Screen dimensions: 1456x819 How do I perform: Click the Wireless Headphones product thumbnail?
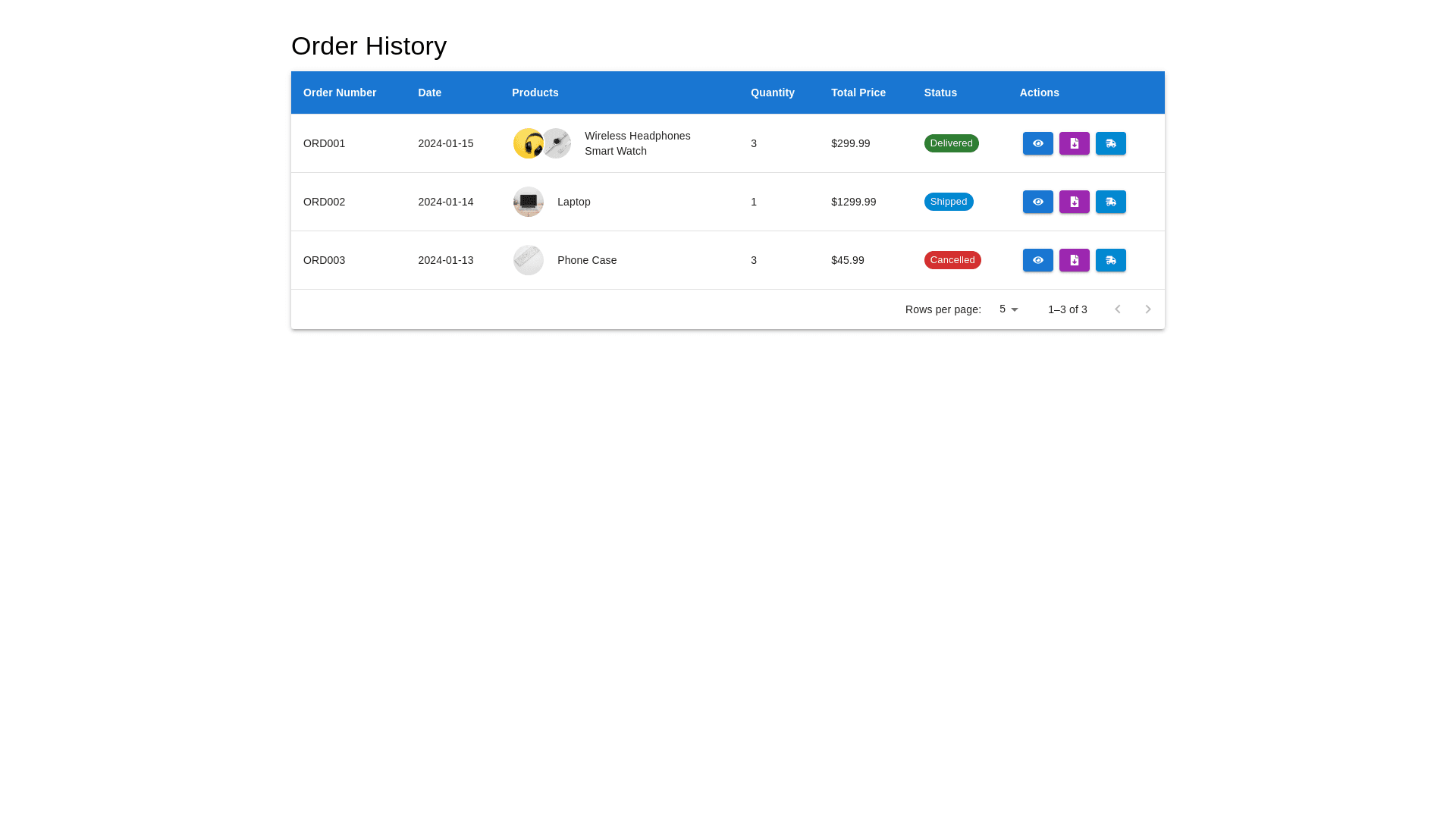coord(526,143)
